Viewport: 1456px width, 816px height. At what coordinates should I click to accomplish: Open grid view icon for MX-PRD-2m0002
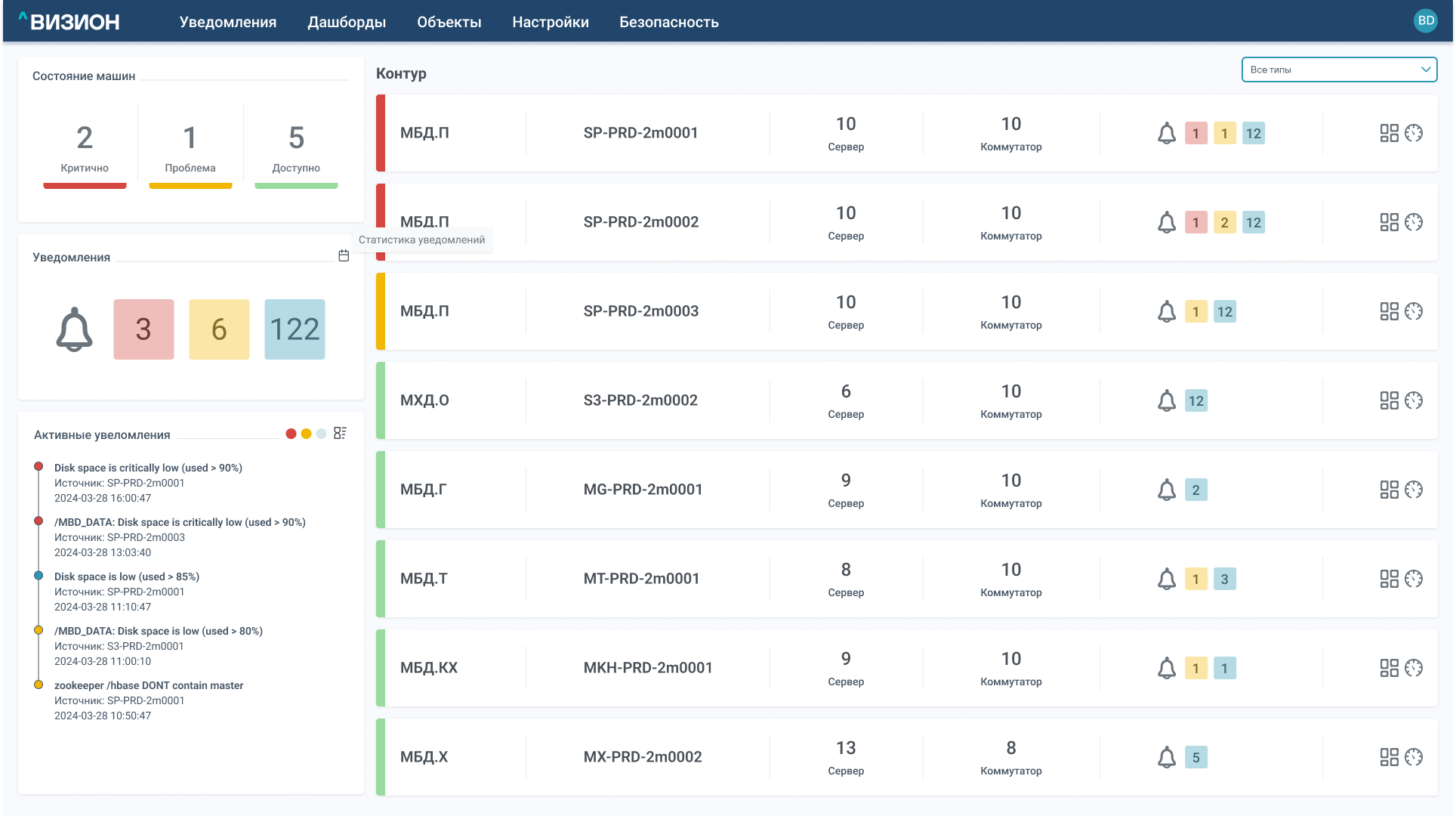(x=1389, y=757)
